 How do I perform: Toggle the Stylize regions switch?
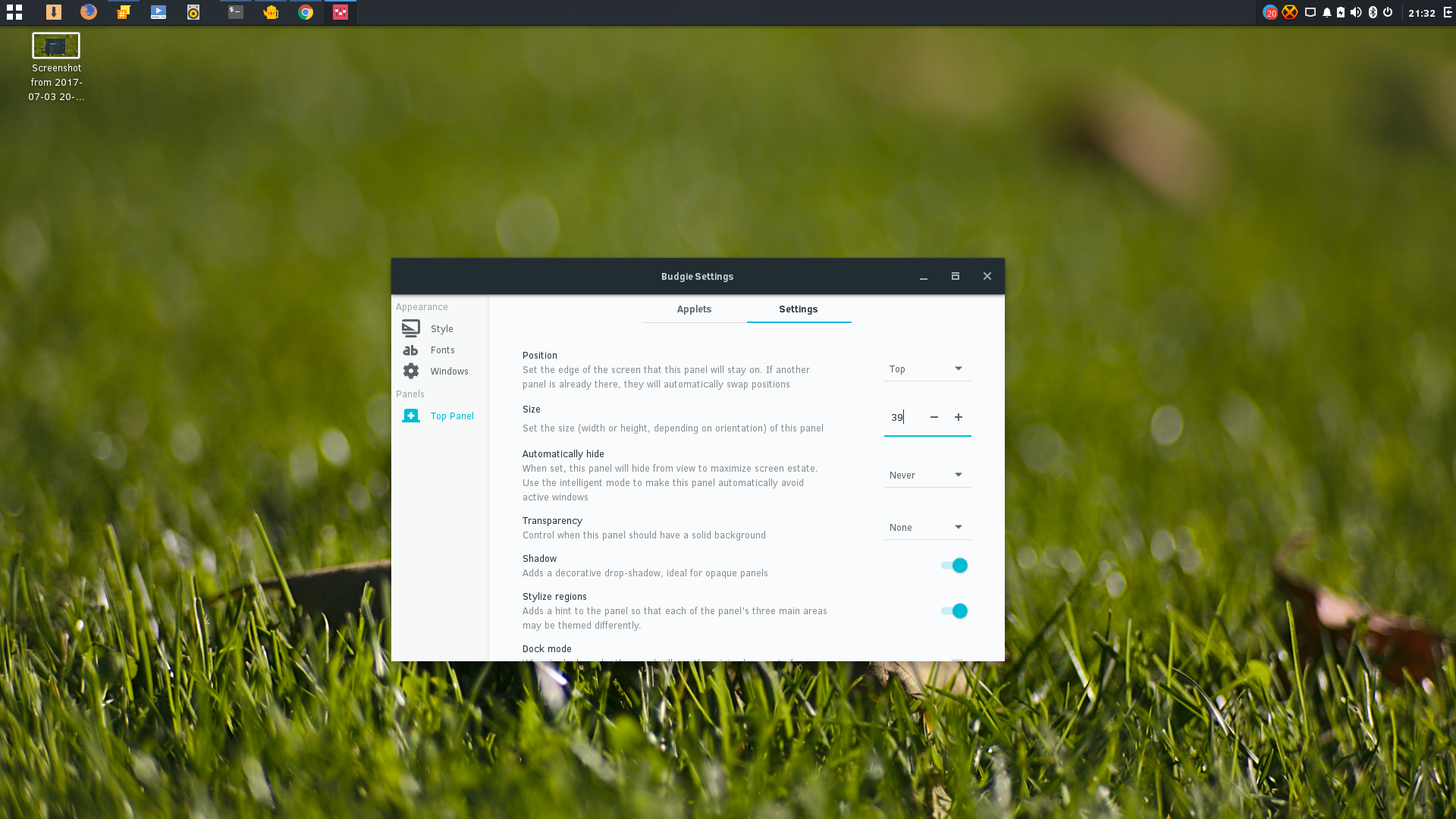pos(954,610)
